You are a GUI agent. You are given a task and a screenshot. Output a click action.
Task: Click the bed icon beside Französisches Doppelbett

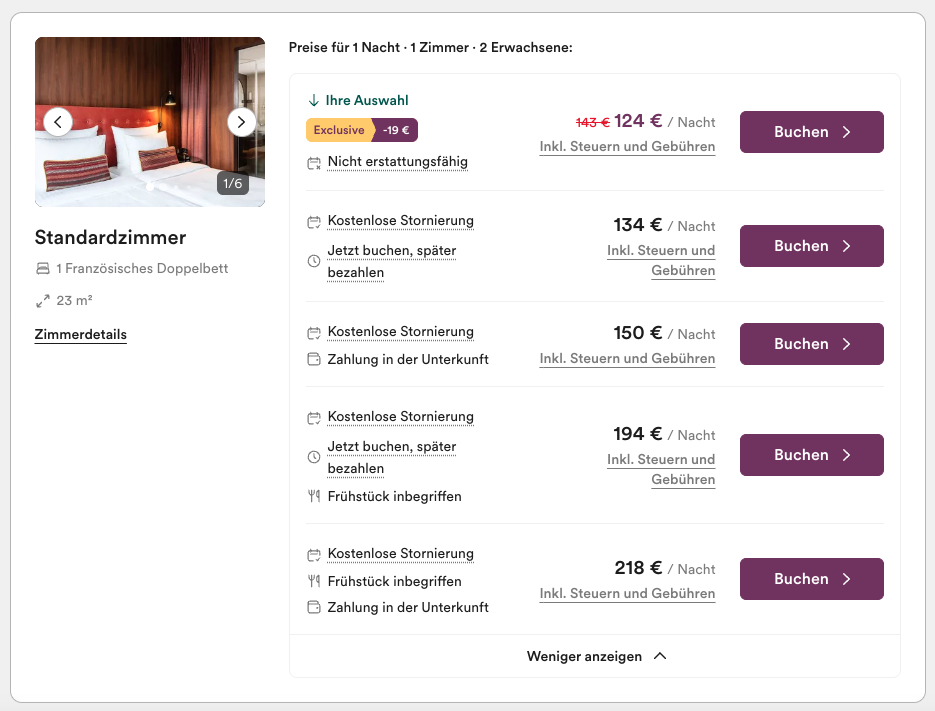[43, 268]
